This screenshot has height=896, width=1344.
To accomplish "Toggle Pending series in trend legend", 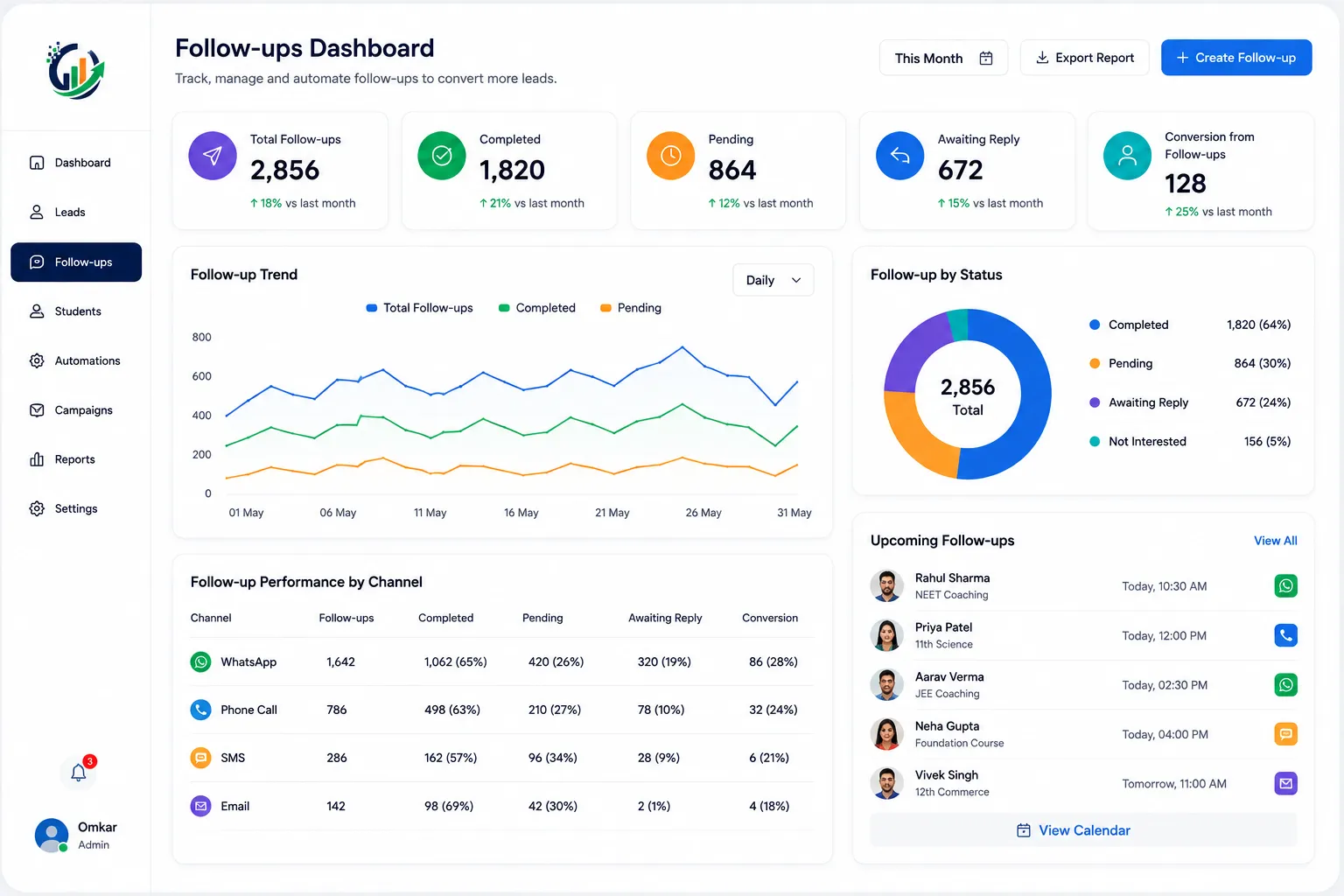I will point(630,308).
